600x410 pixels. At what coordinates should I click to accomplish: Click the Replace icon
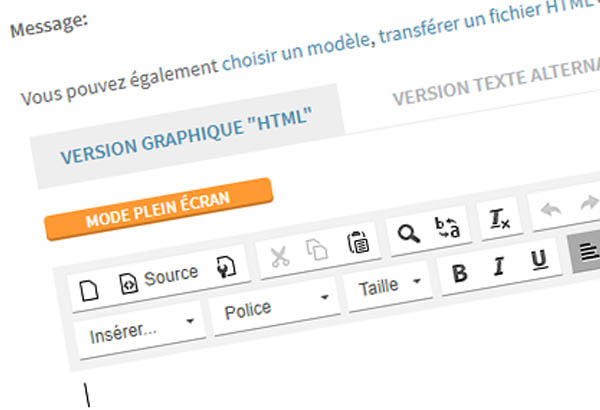tap(448, 227)
